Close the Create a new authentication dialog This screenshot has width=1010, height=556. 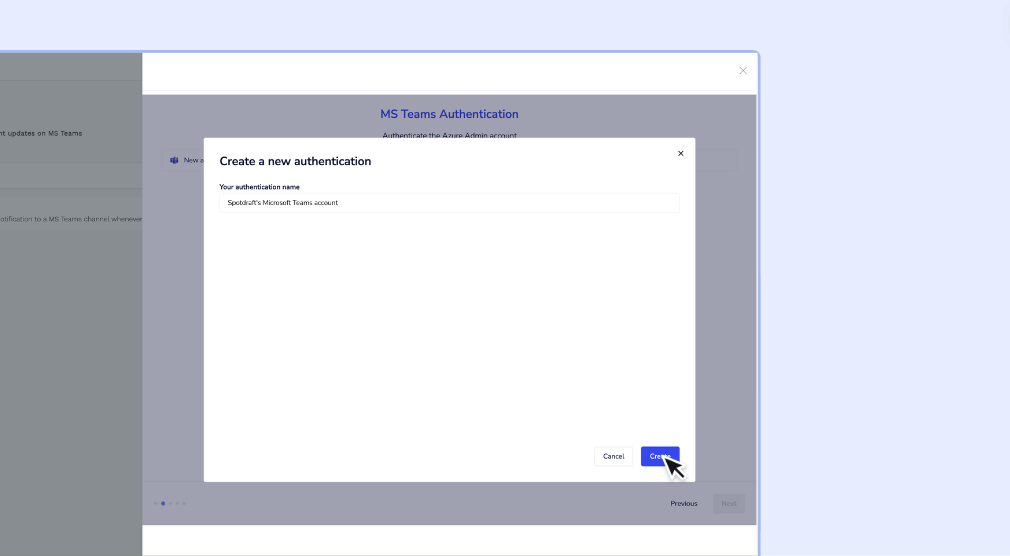[x=680, y=153]
